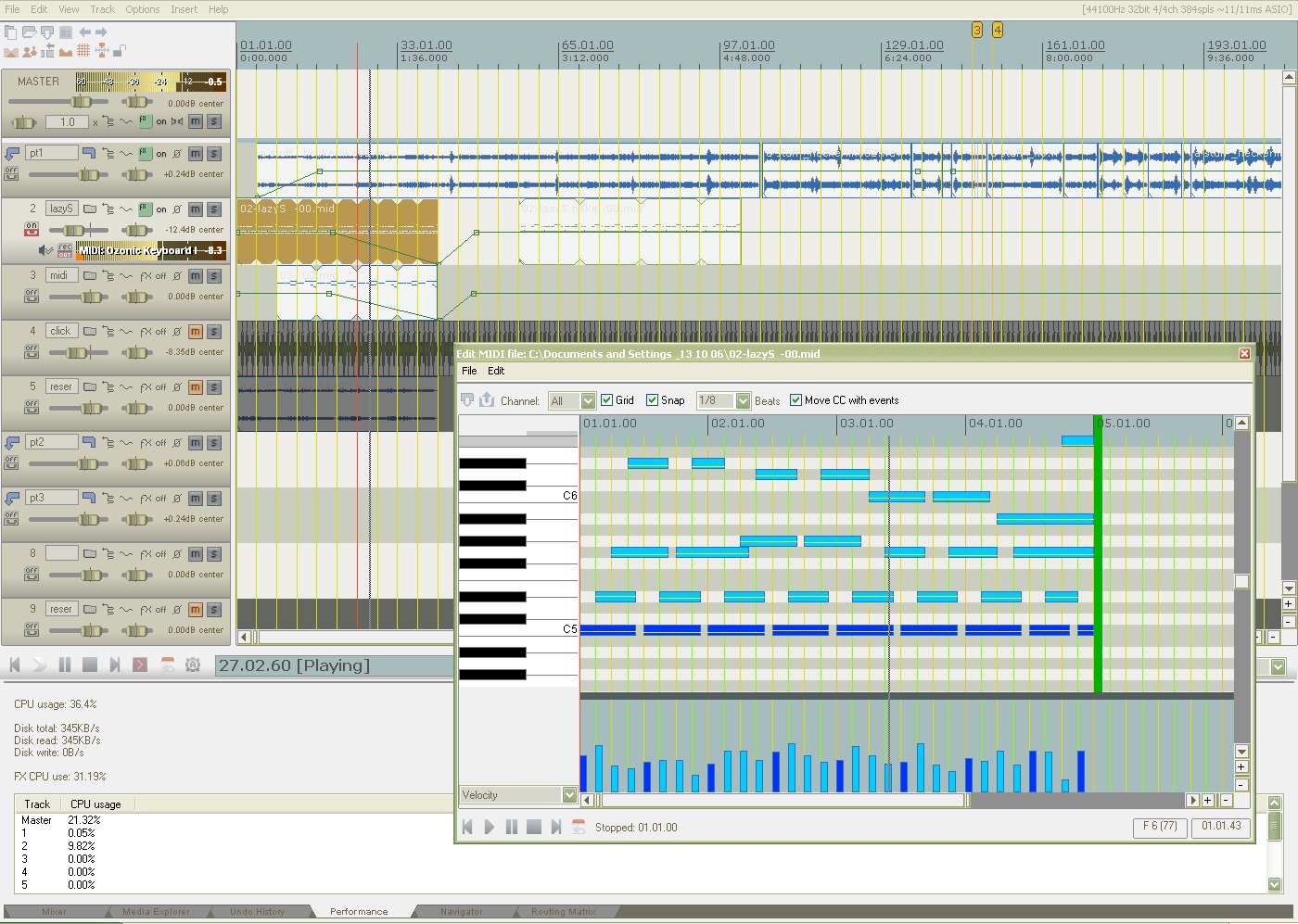Switch to the Undo History tab
The width and height of the screenshot is (1298, 924).
[258, 912]
